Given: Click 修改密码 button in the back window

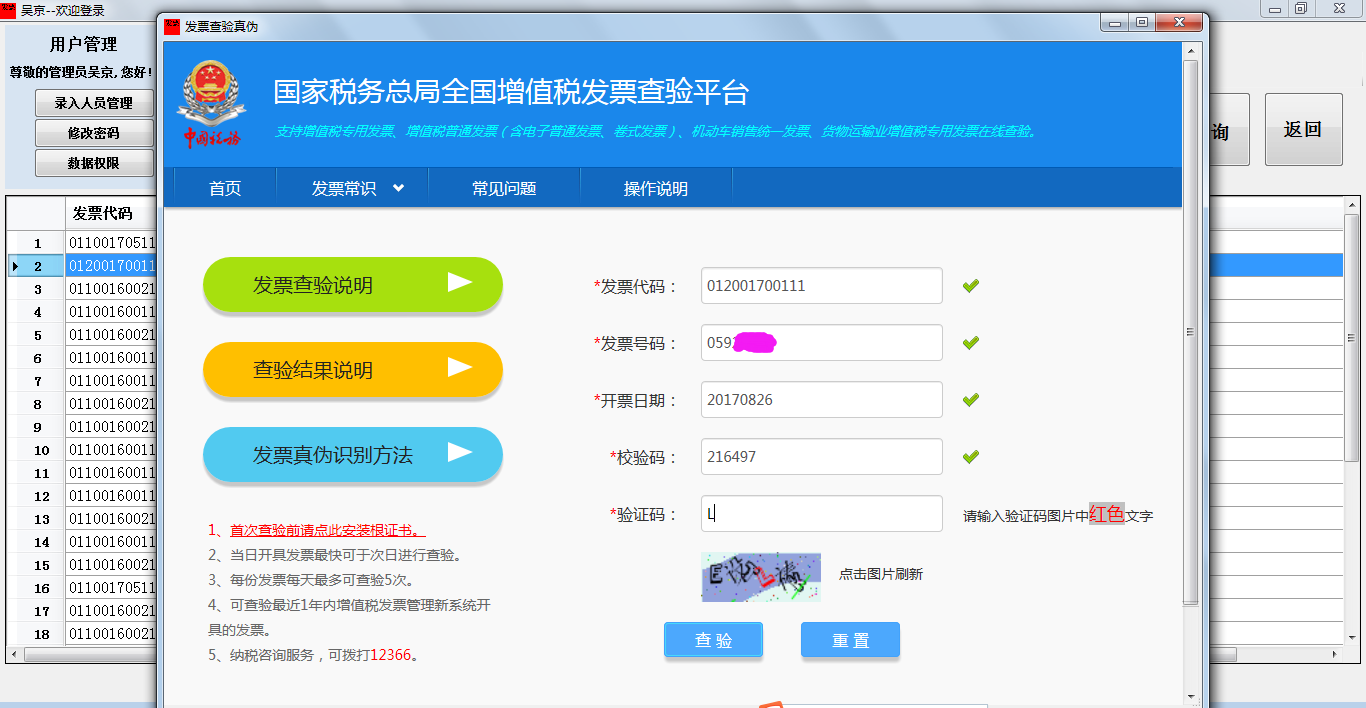Looking at the screenshot, I should (x=94, y=133).
